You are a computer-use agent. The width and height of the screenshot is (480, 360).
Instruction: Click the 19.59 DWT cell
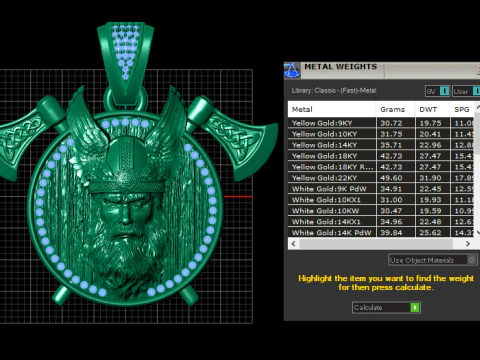point(433,211)
